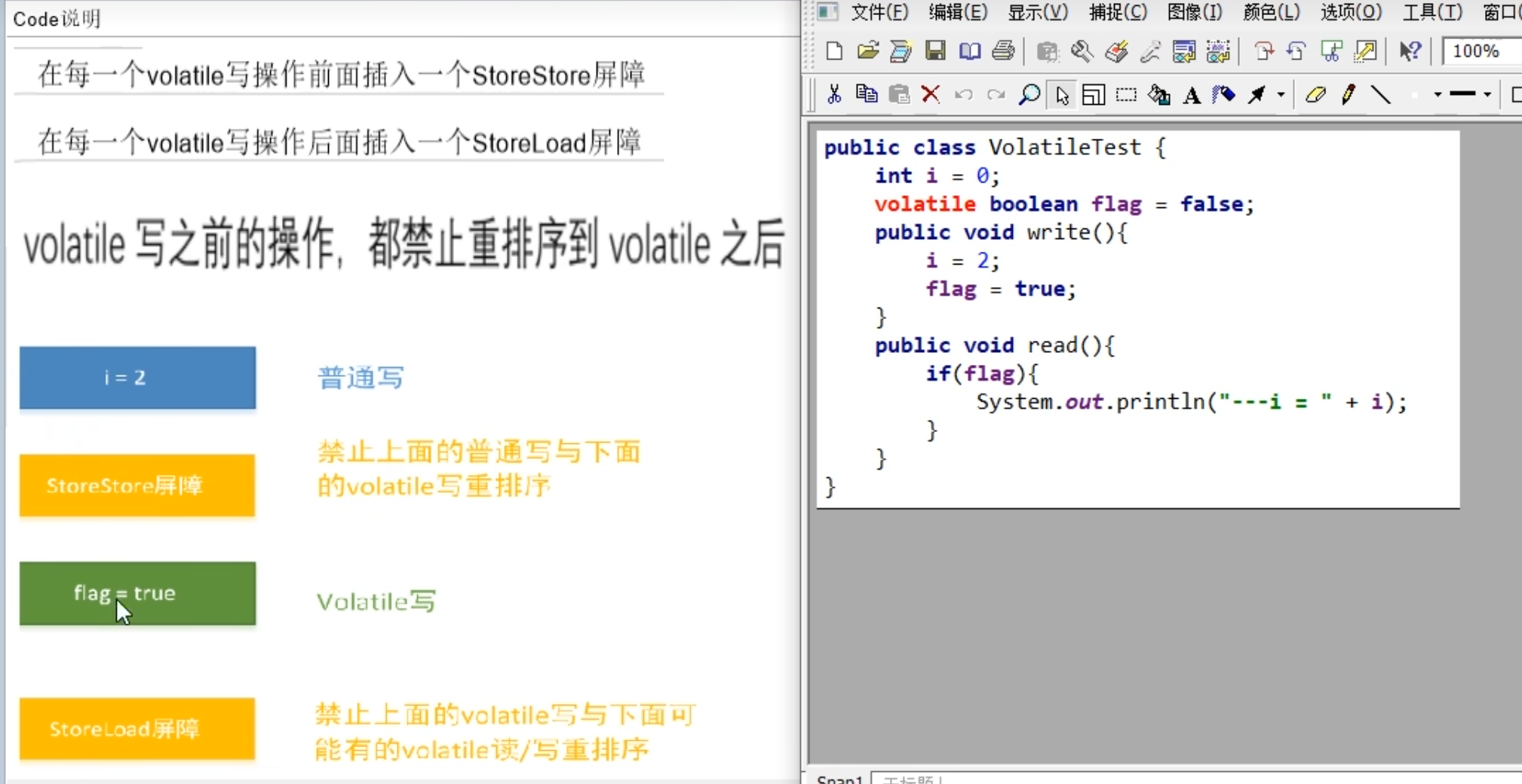Image resolution: width=1522 pixels, height=784 pixels.
Task: Open the shape fill style dropdown
Action: 1438,94
